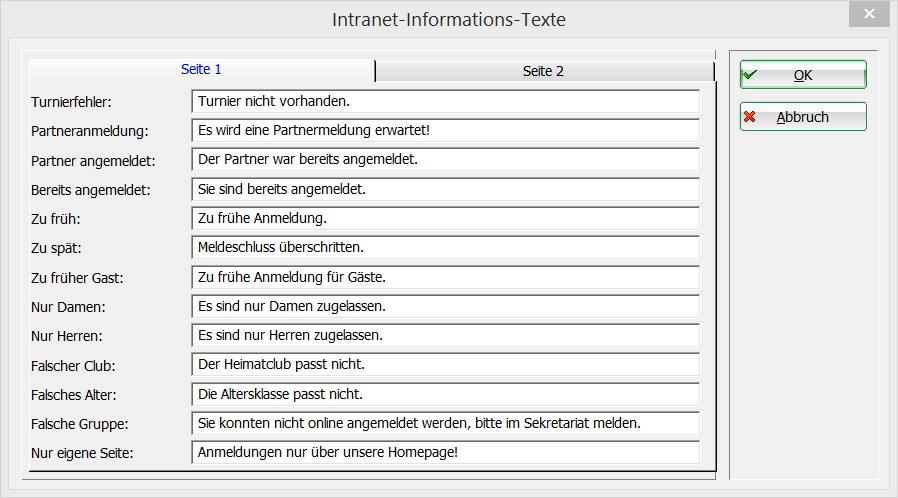Cancel with the Abbruch button
The height and width of the screenshot is (498, 898).
click(x=803, y=117)
